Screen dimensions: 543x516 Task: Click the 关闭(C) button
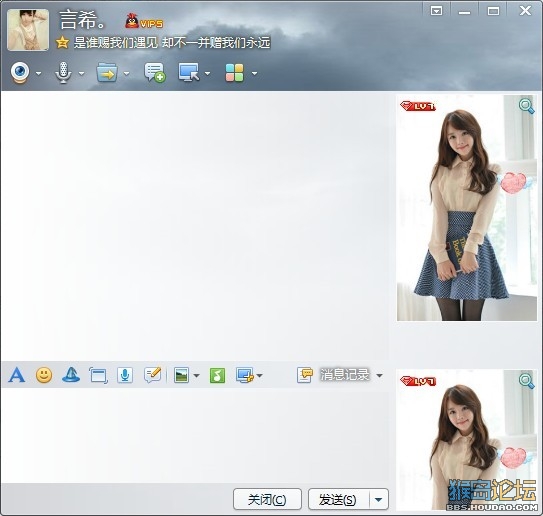pyautogui.click(x=267, y=499)
